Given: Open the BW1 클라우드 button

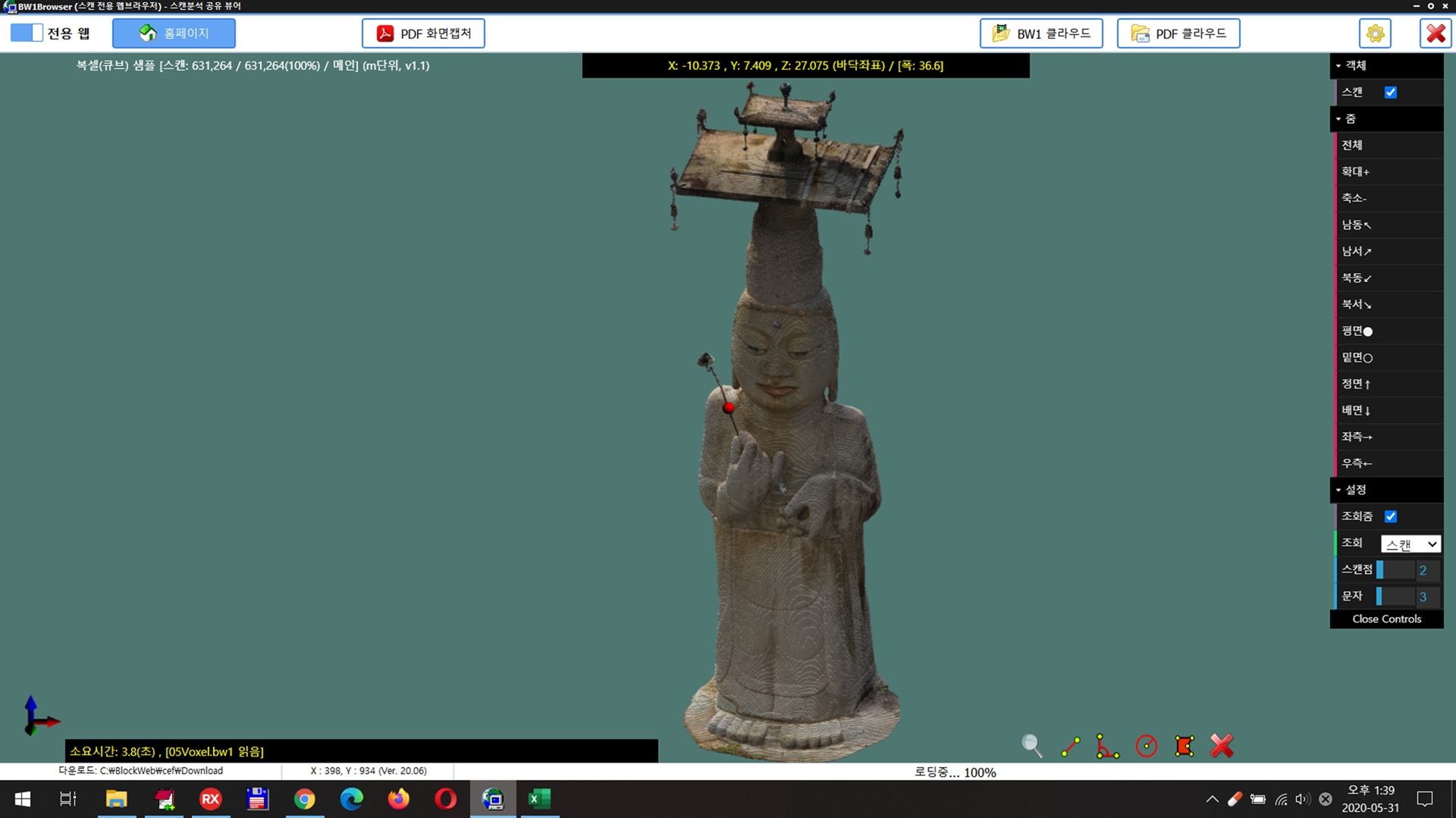Looking at the screenshot, I should coord(1041,33).
